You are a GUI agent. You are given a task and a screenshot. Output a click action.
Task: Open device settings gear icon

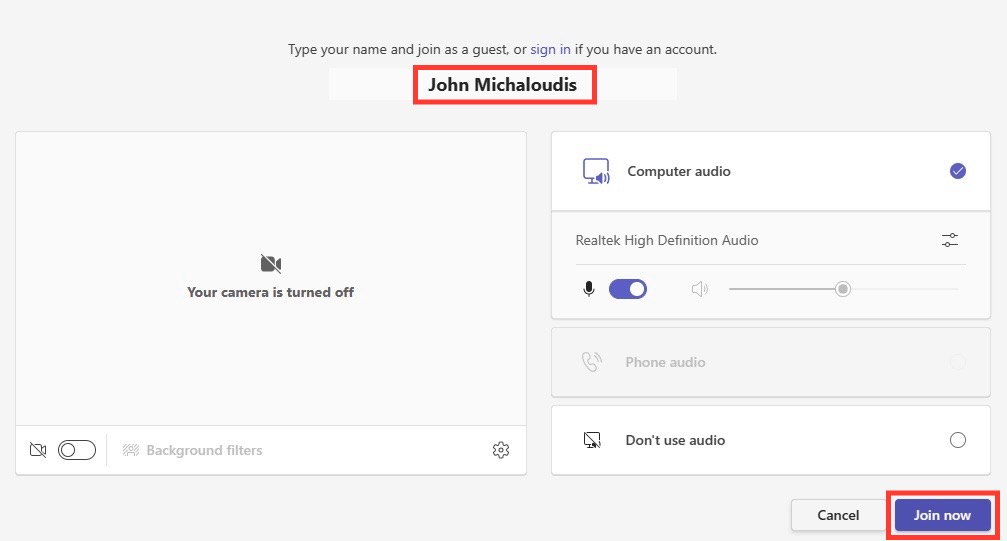click(x=501, y=450)
